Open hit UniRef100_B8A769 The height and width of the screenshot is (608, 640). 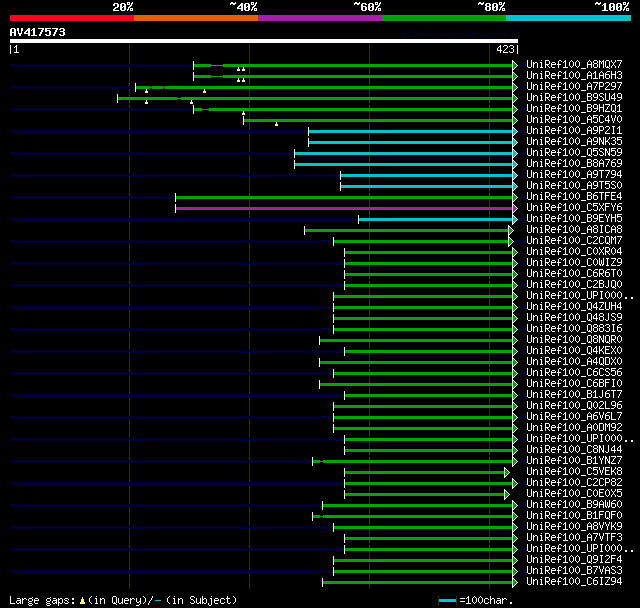574,164
